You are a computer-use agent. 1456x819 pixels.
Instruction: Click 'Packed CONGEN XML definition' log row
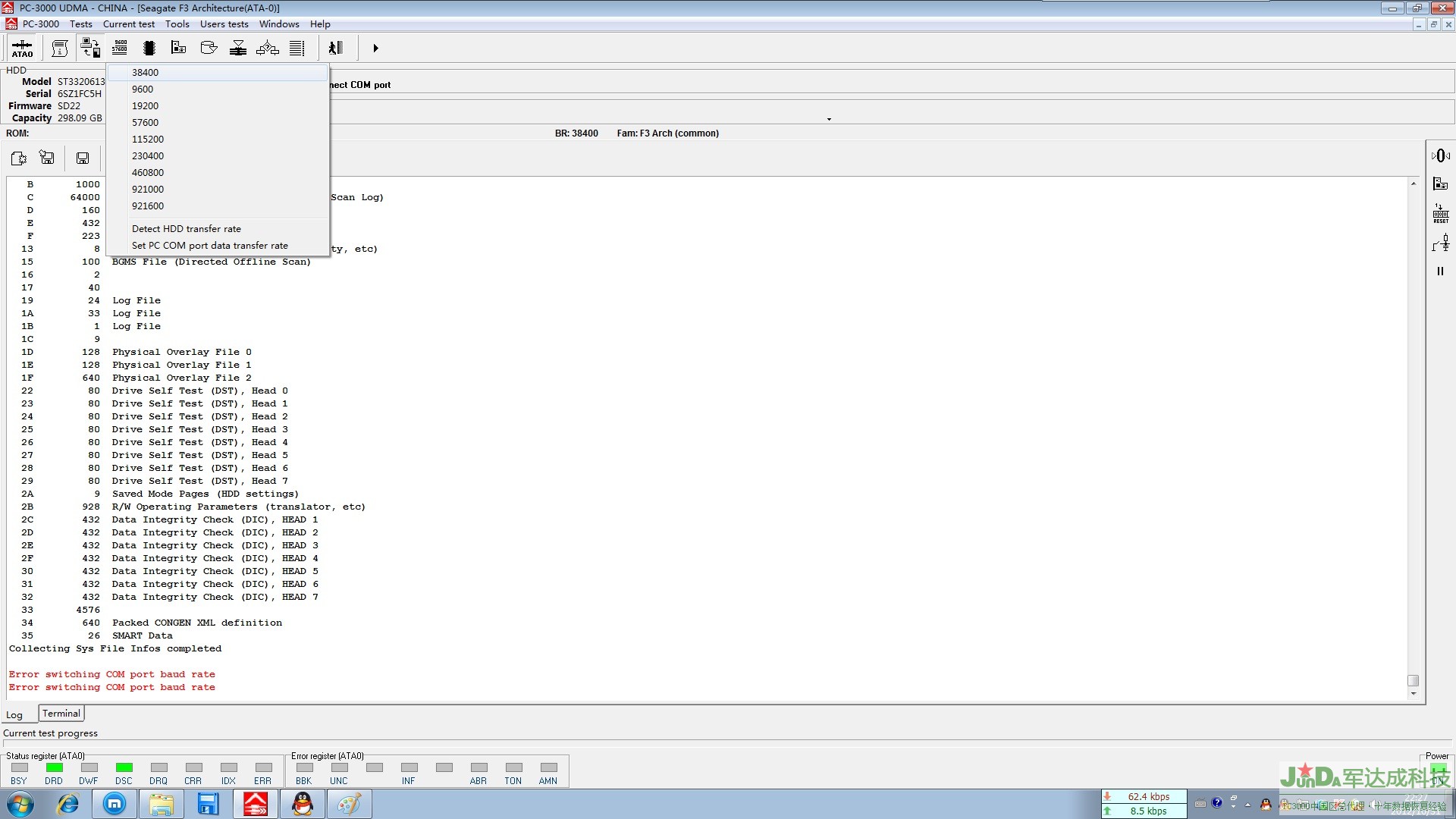point(197,623)
